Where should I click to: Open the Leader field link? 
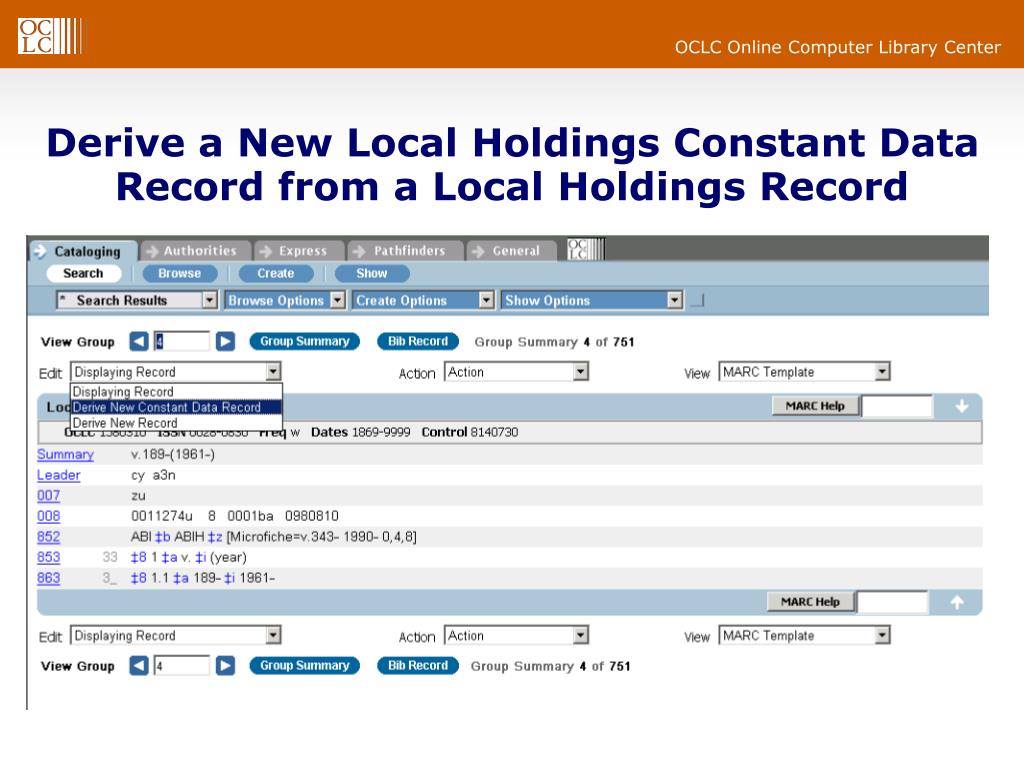pos(59,475)
